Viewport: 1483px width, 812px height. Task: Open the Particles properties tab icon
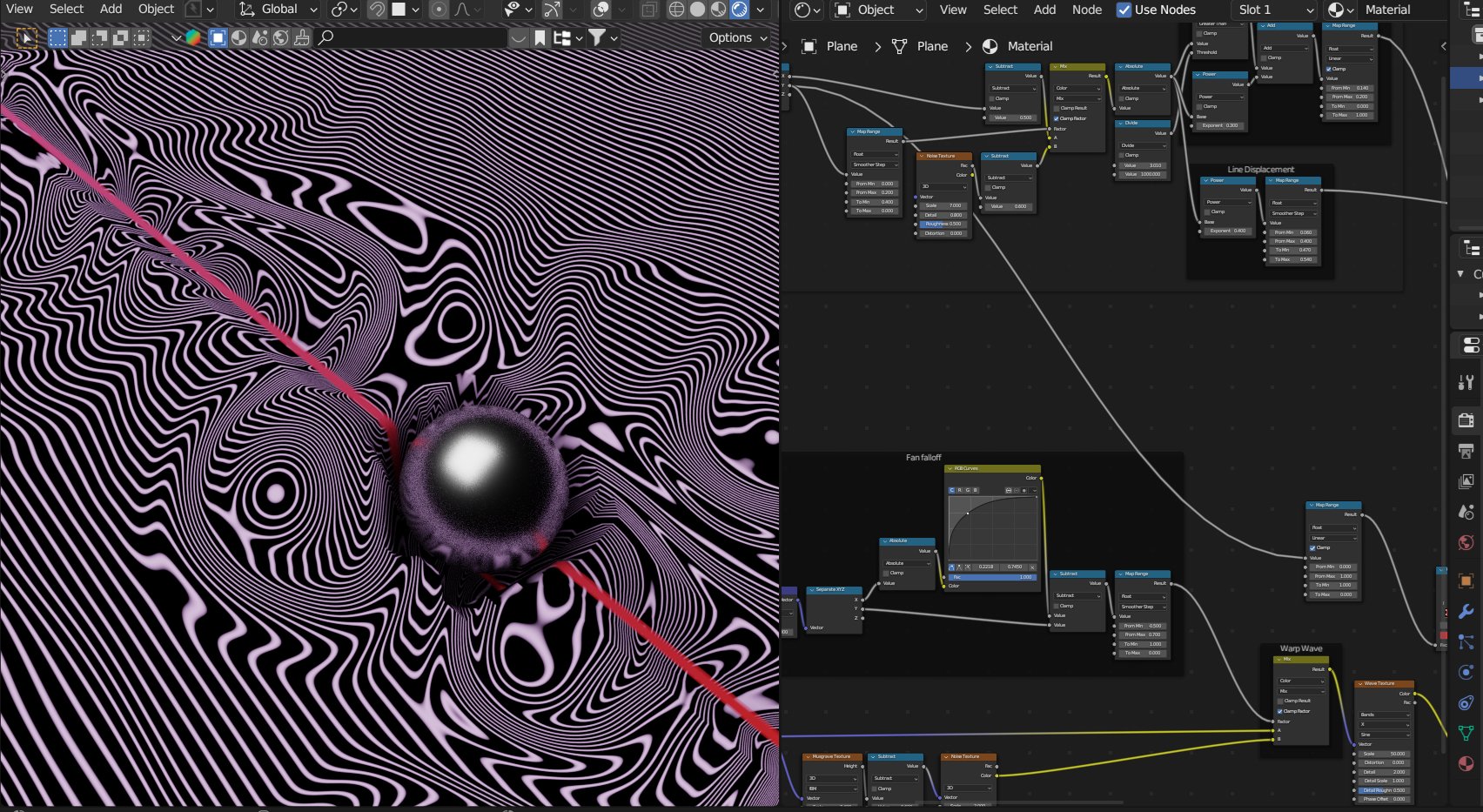(x=1466, y=642)
